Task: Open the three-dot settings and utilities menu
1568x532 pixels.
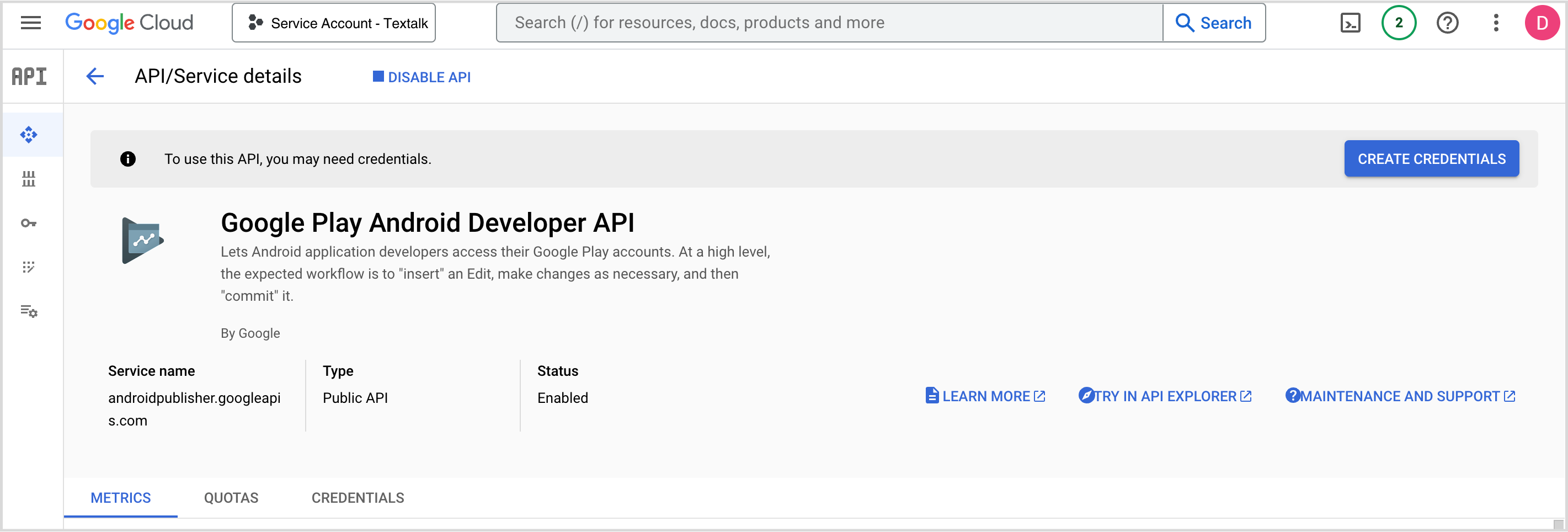Action: point(1496,23)
